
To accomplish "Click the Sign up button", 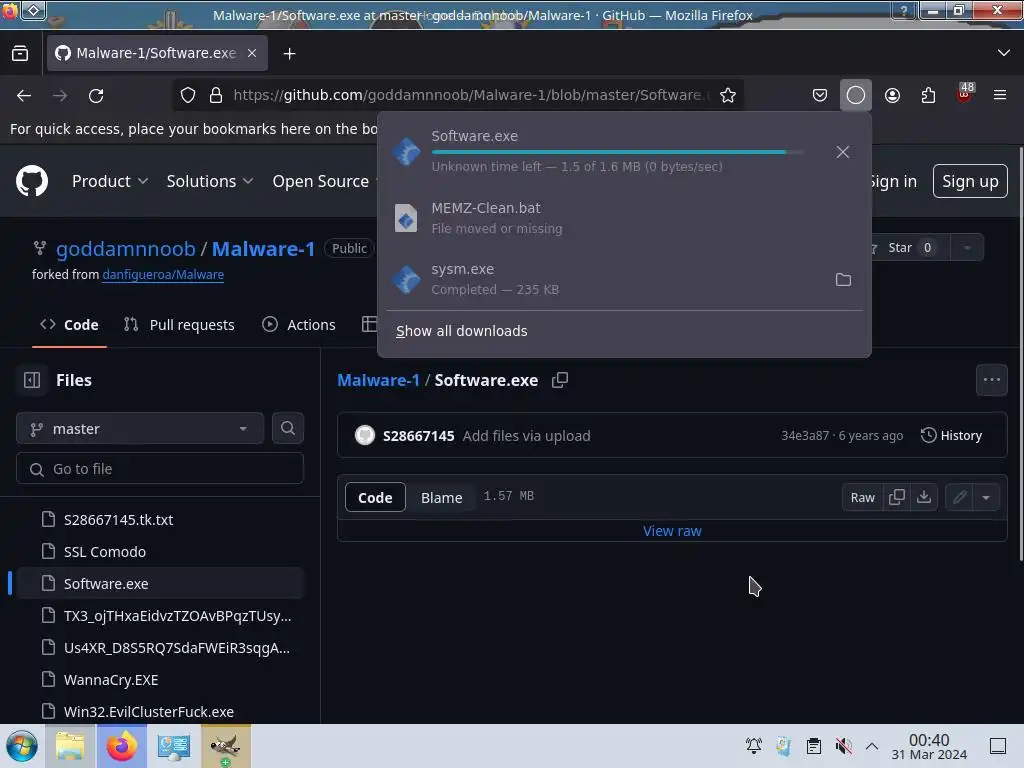I will point(970,181).
